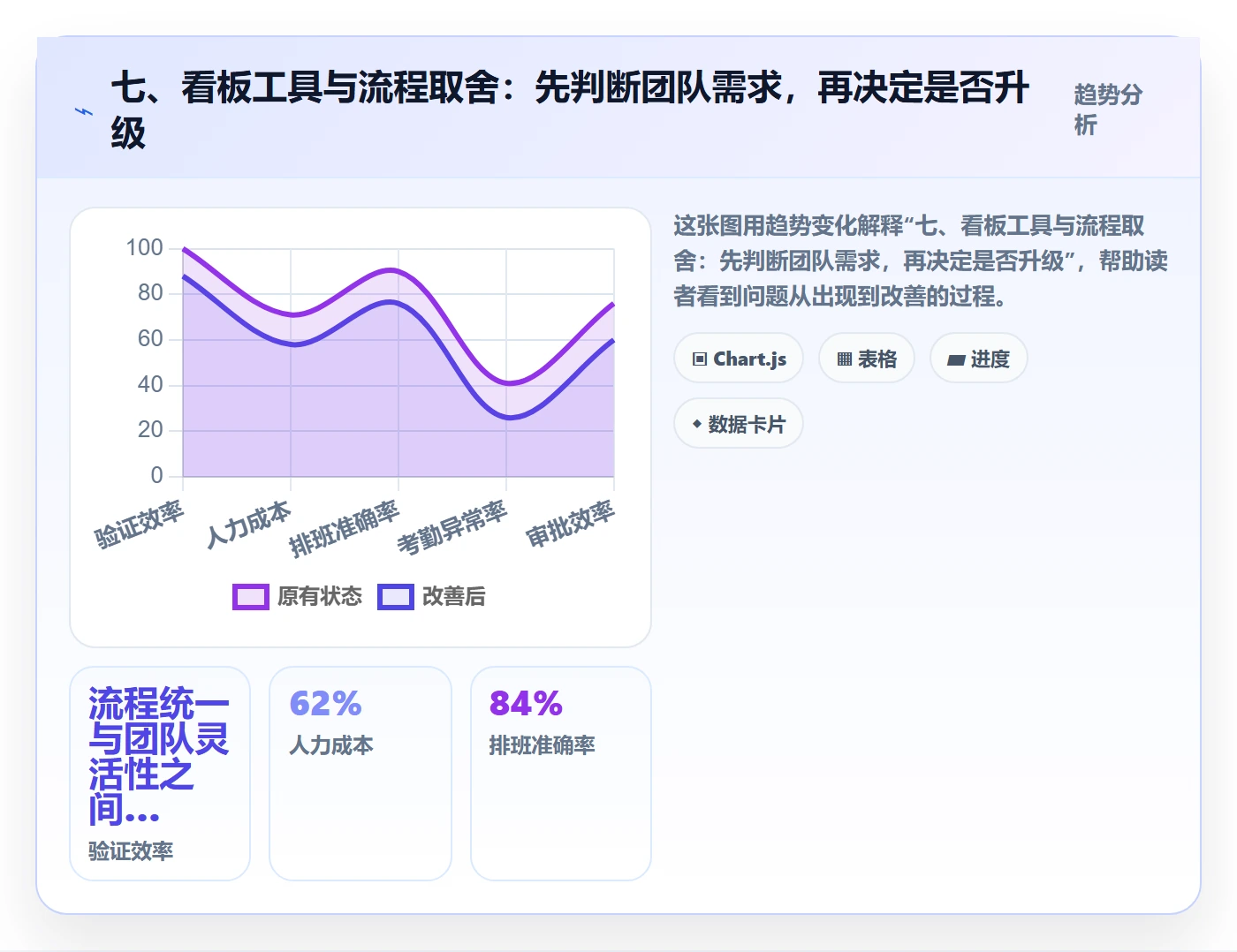Select the 进度 tag
The image size is (1237, 952).
coord(978,359)
